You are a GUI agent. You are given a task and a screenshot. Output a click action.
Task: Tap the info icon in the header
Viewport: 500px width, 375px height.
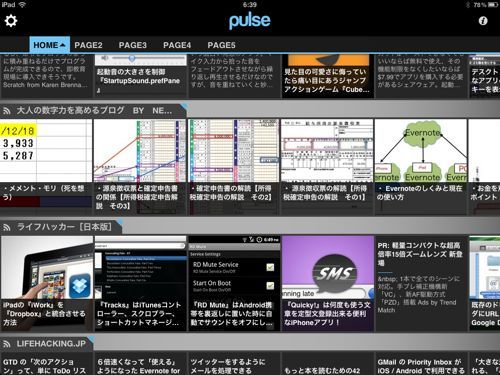pos(483,21)
